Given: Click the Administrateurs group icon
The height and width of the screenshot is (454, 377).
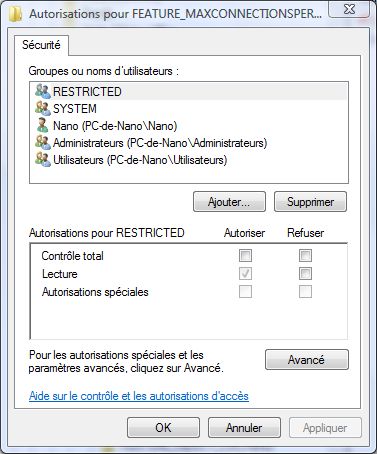Looking at the screenshot, I should pos(43,142).
